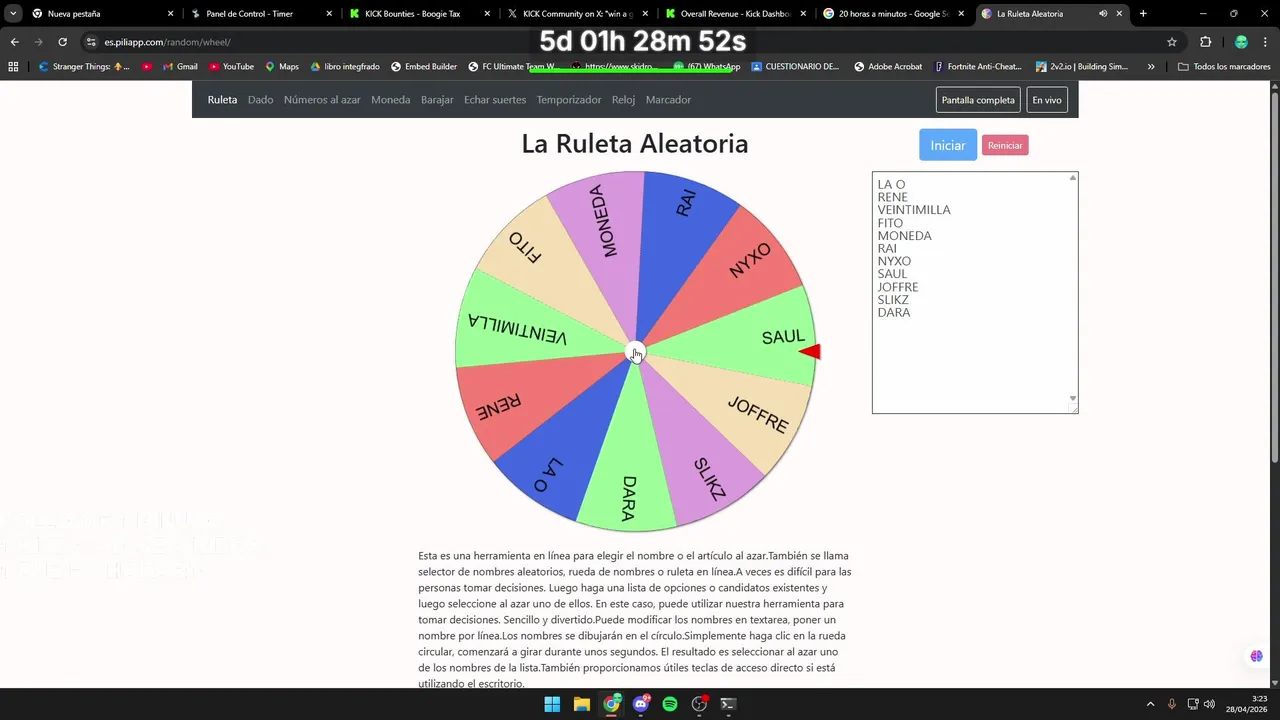Screen dimensions: 1280x720
Task: Click inside the names list textarea
Action: [x=975, y=292]
